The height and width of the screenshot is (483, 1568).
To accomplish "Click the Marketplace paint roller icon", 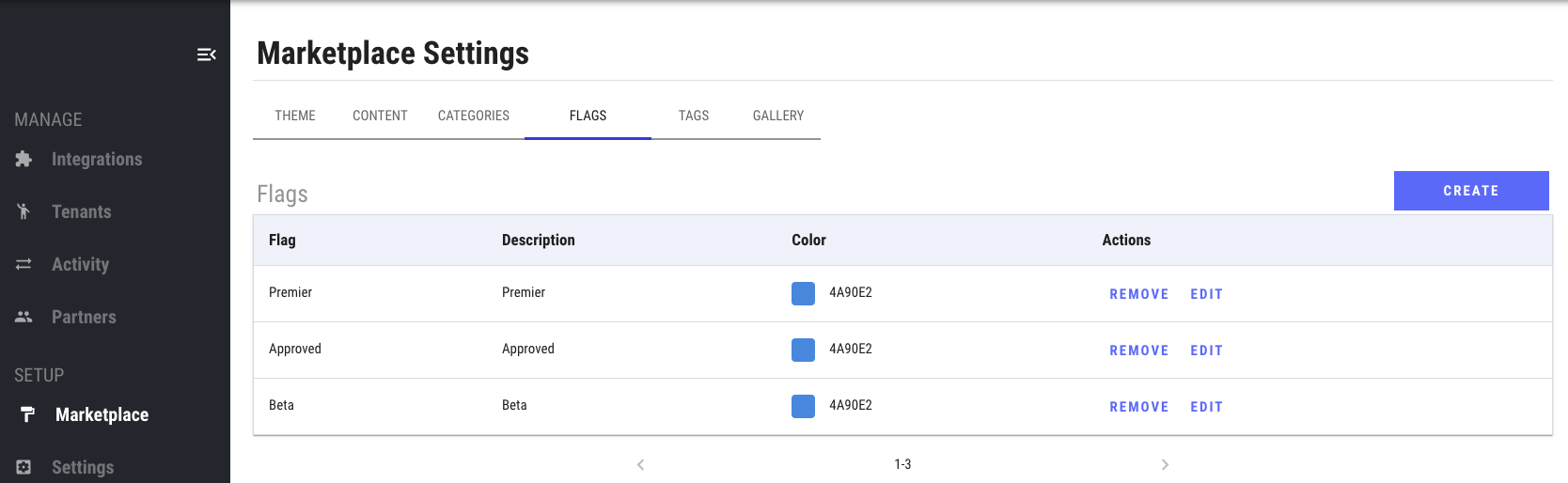I will (x=27, y=414).
